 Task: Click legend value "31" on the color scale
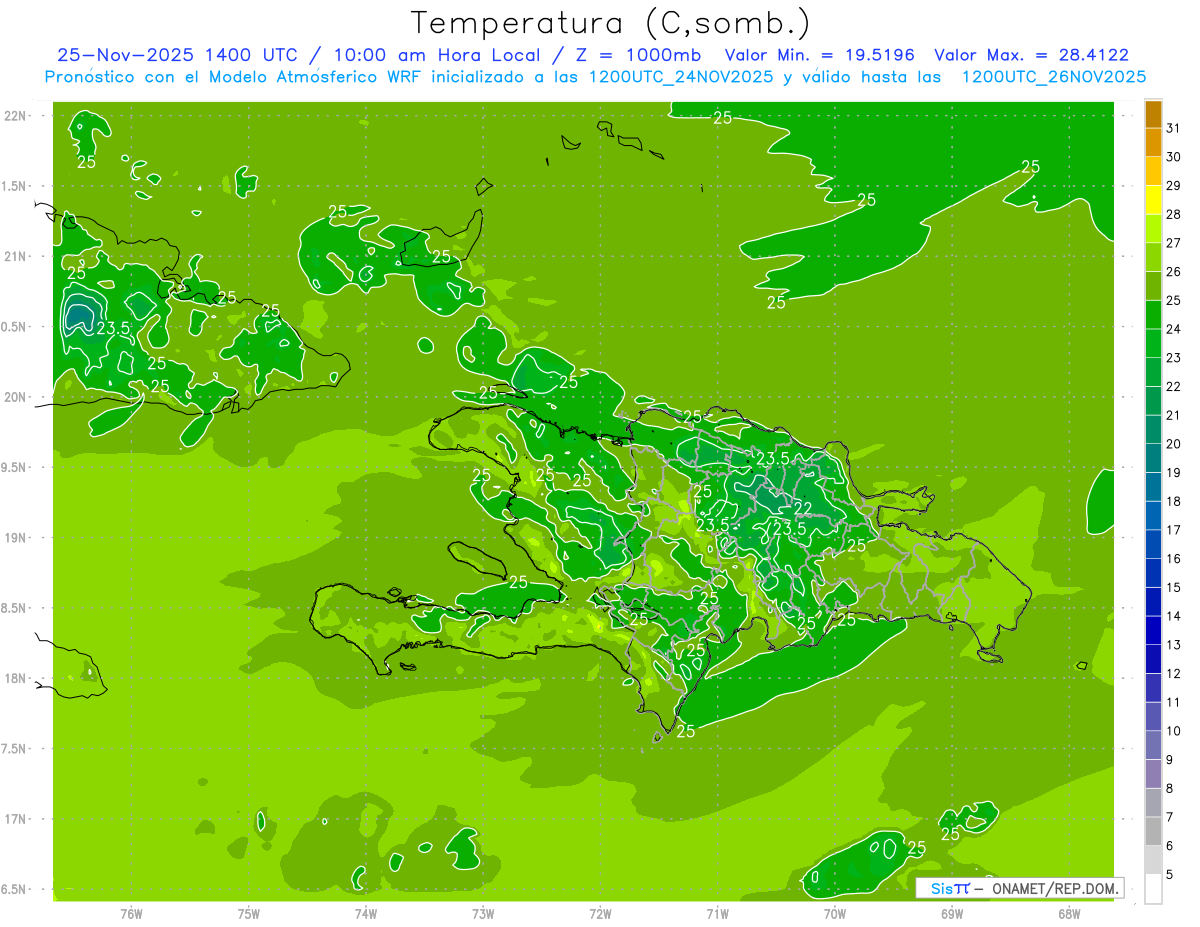(x=1174, y=128)
